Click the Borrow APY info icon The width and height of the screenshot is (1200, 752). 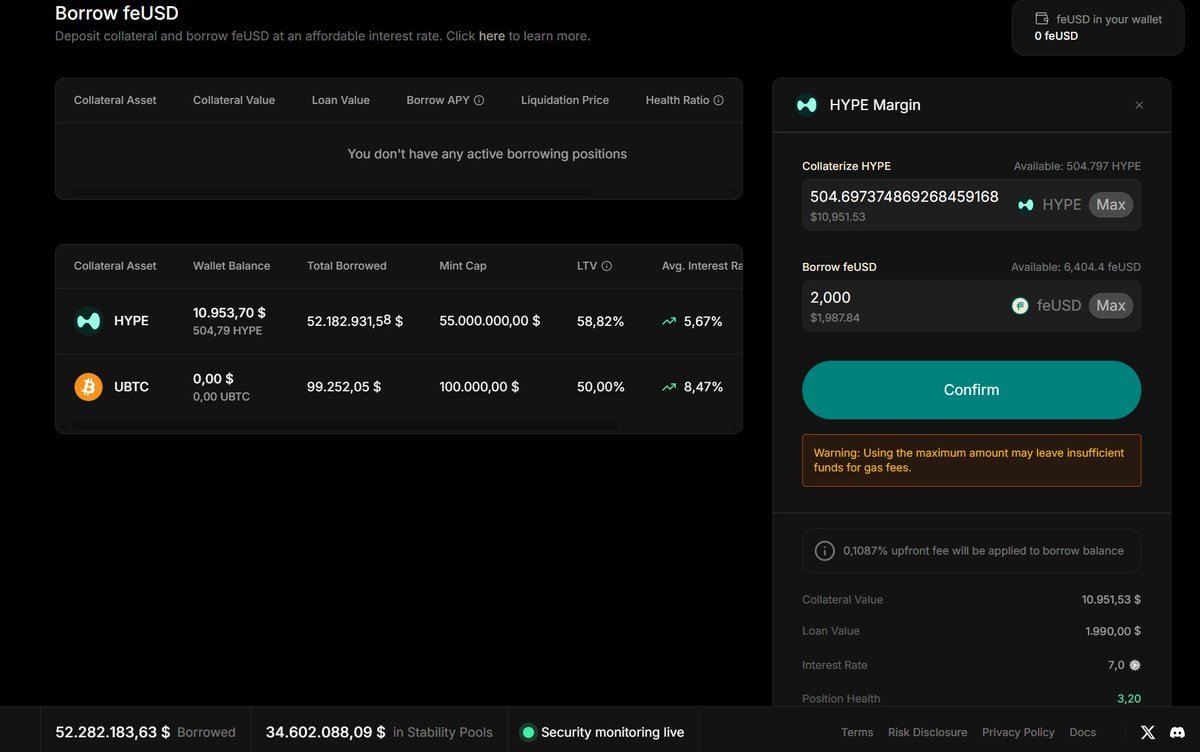[x=479, y=100]
